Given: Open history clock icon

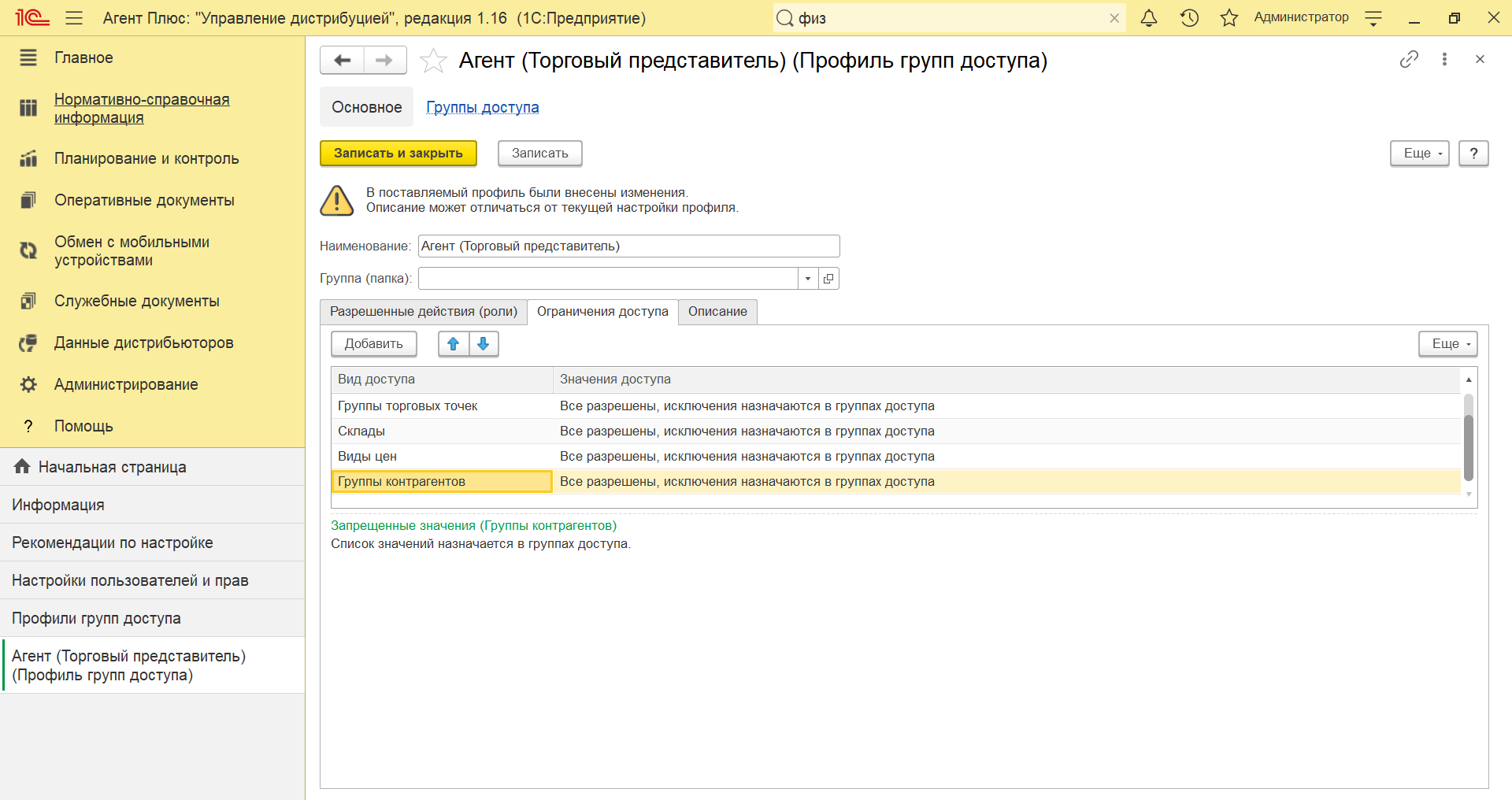Looking at the screenshot, I should pos(1189,18).
